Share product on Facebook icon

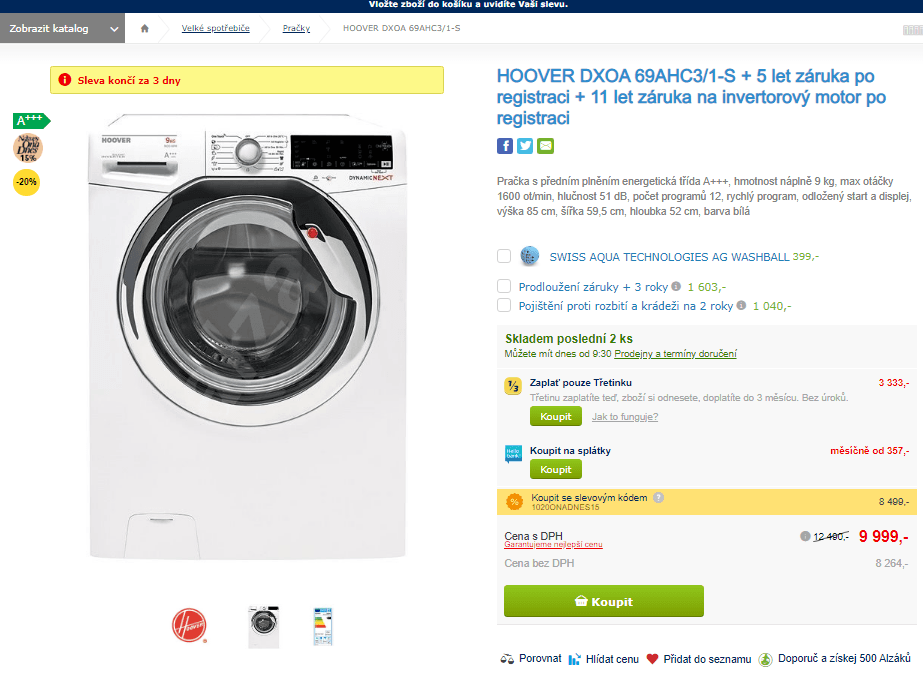(x=504, y=146)
